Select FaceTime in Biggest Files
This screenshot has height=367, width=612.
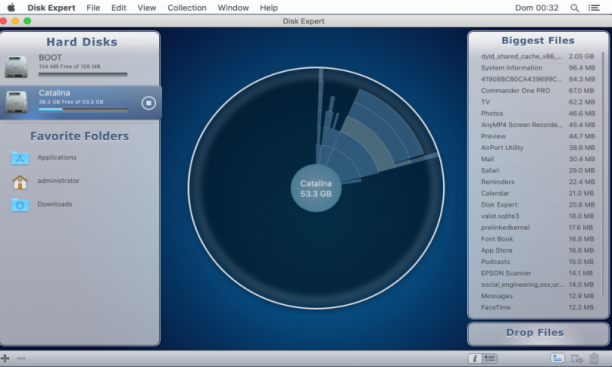coord(538,307)
